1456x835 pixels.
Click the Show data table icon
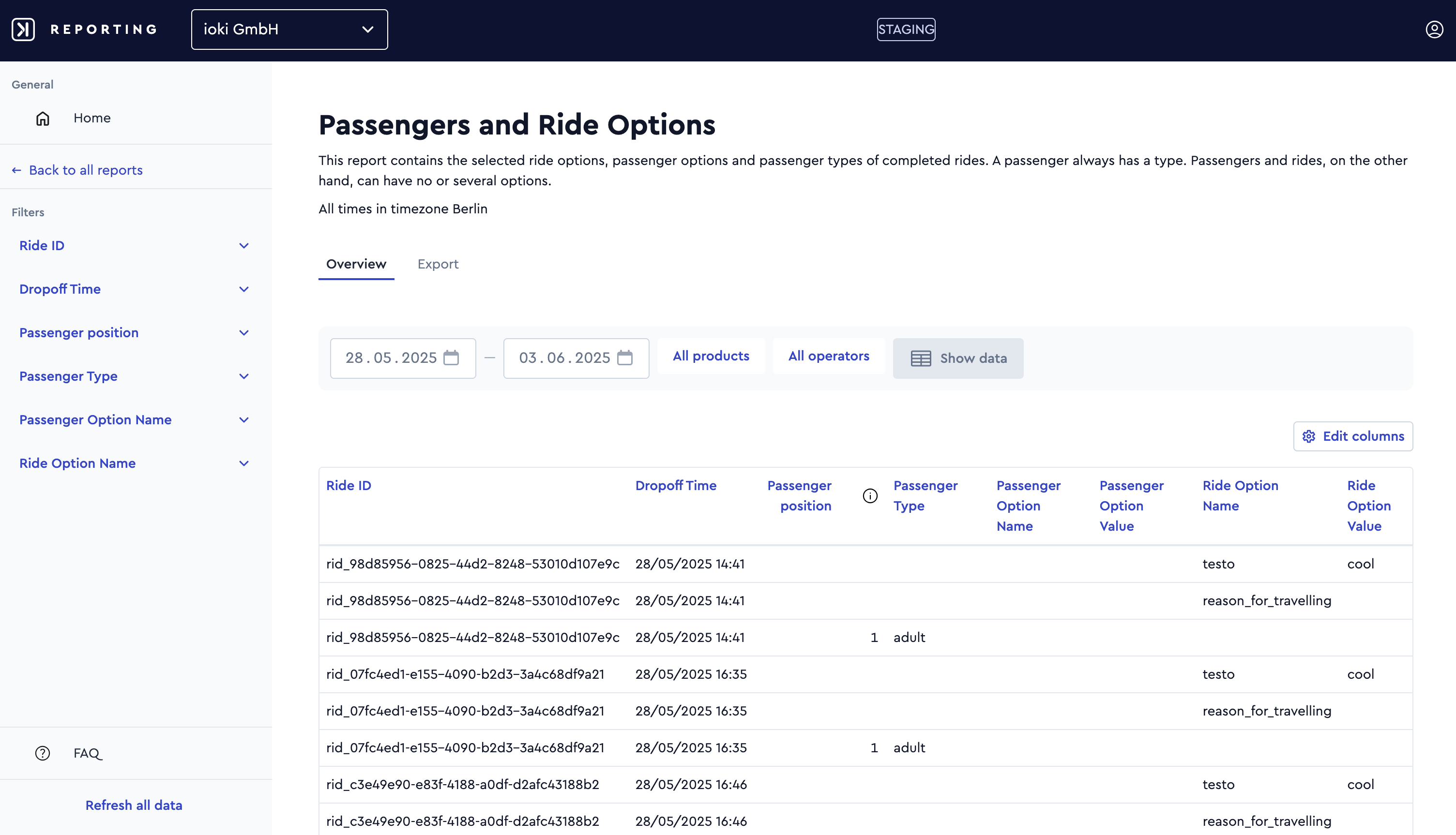click(x=921, y=358)
